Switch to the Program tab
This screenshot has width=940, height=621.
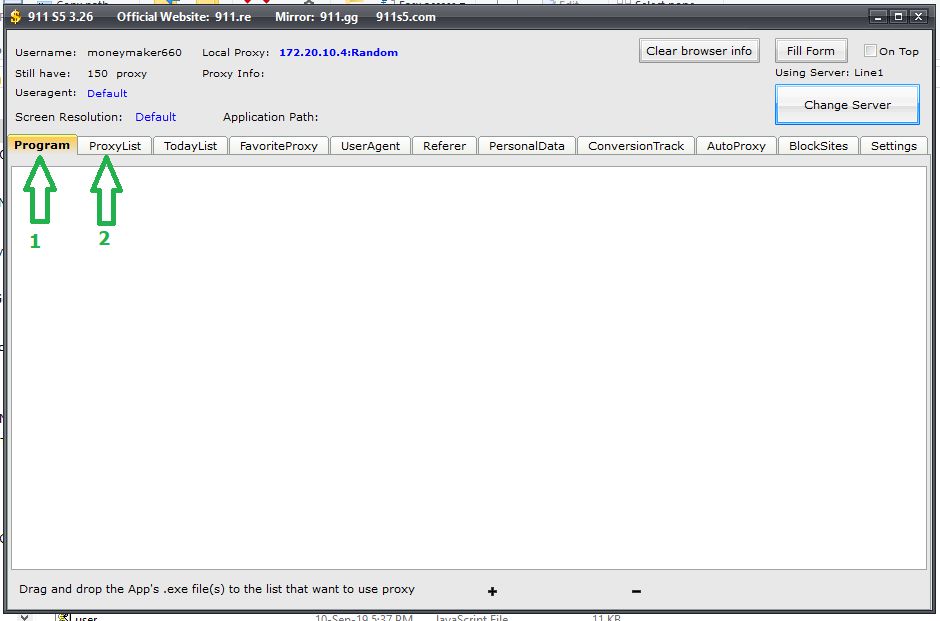pos(42,145)
